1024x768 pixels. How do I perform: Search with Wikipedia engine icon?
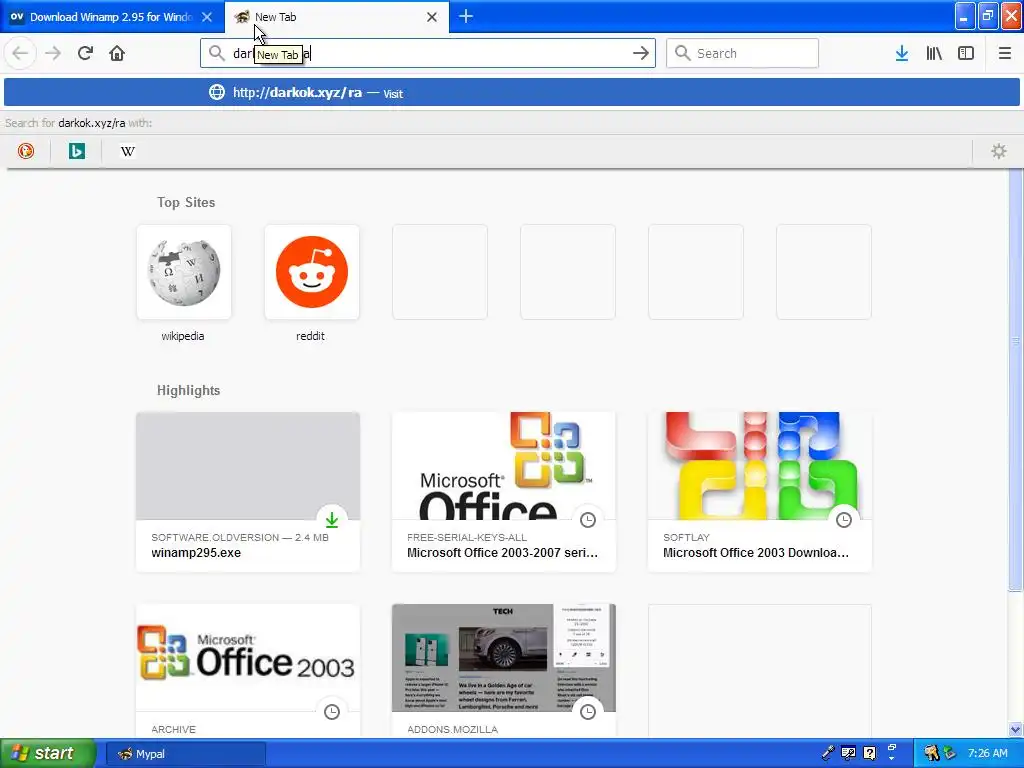point(127,152)
